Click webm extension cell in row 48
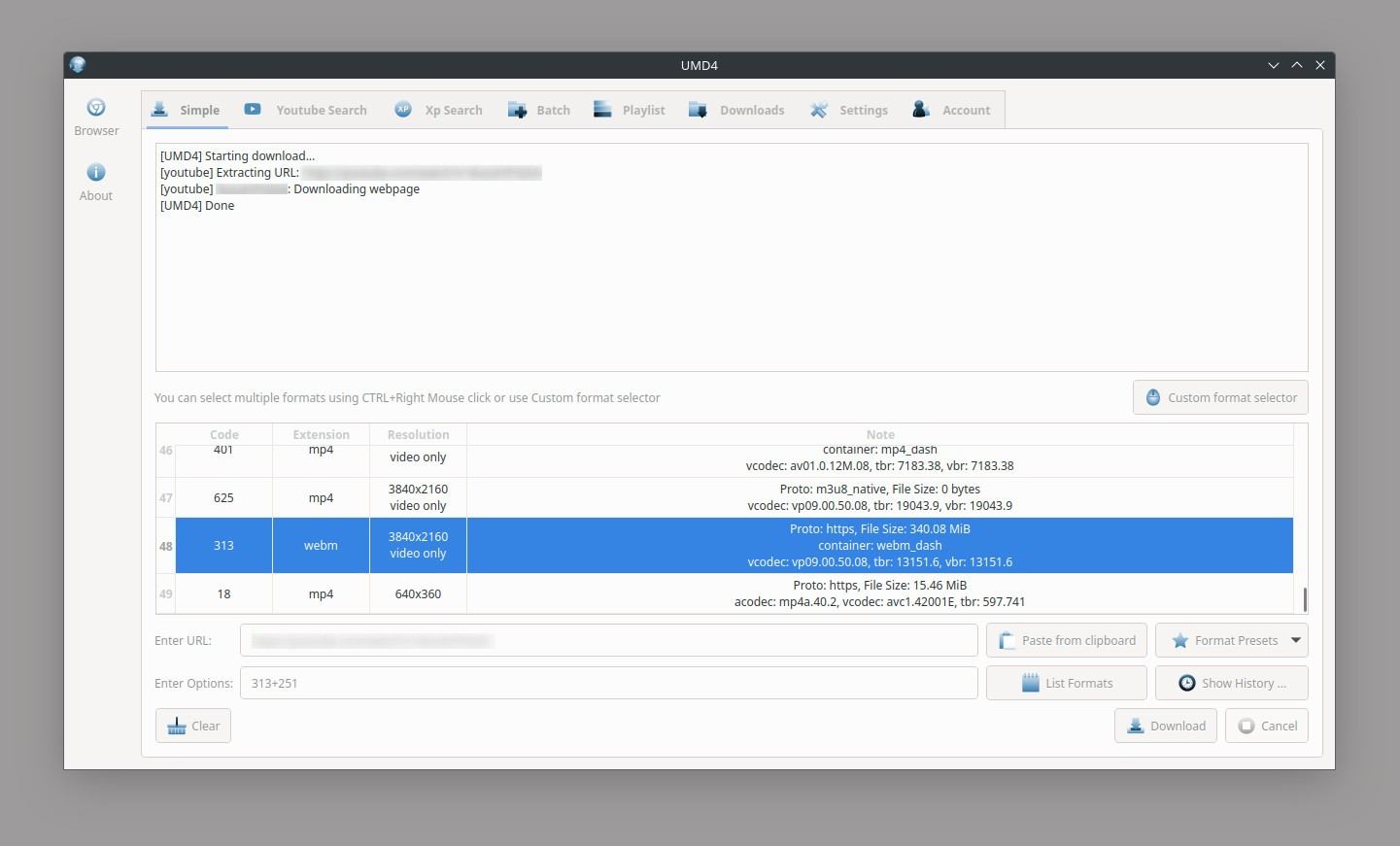 [321, 546]
